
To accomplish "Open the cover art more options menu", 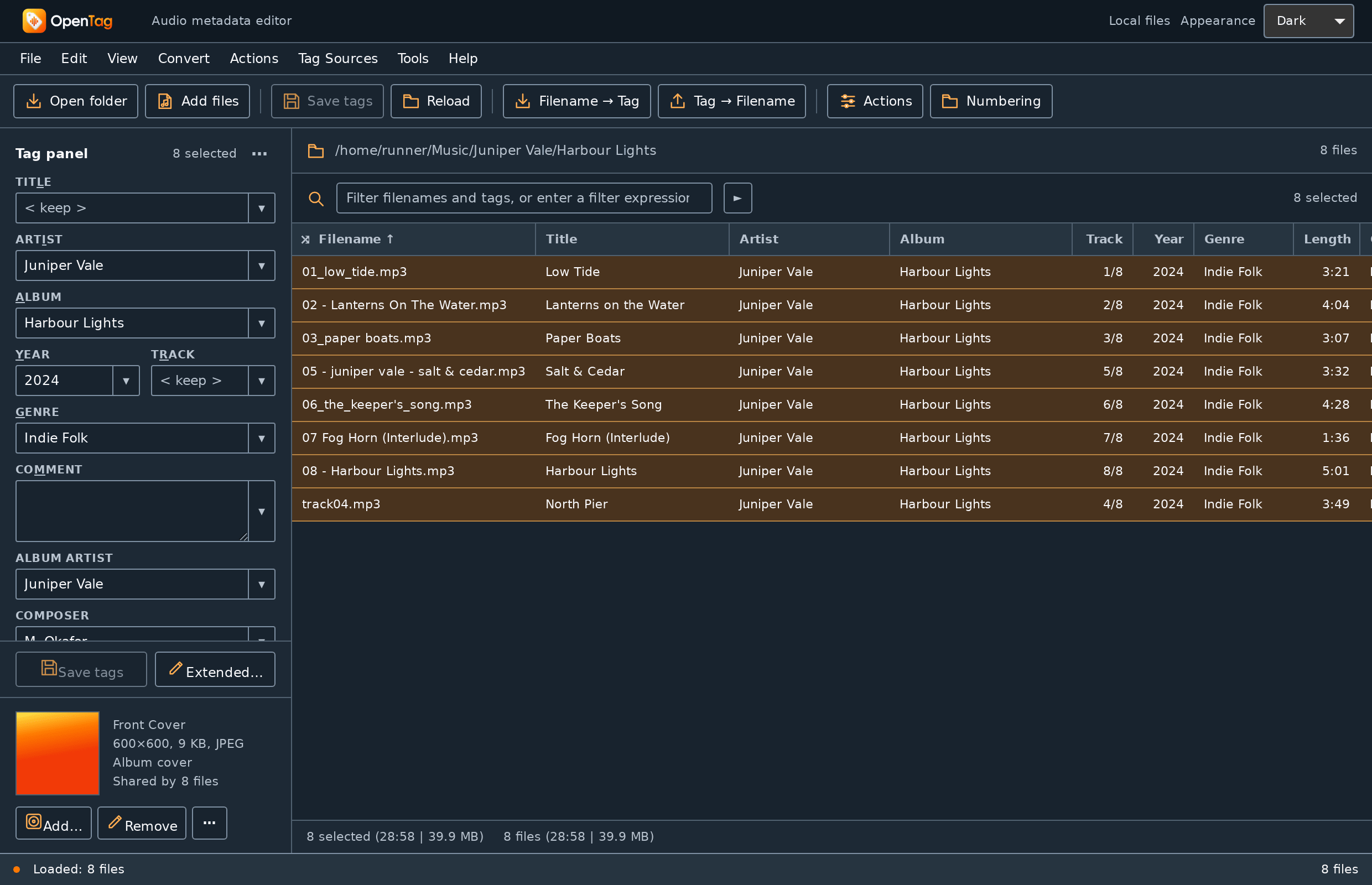I will [x=209, y=823].
